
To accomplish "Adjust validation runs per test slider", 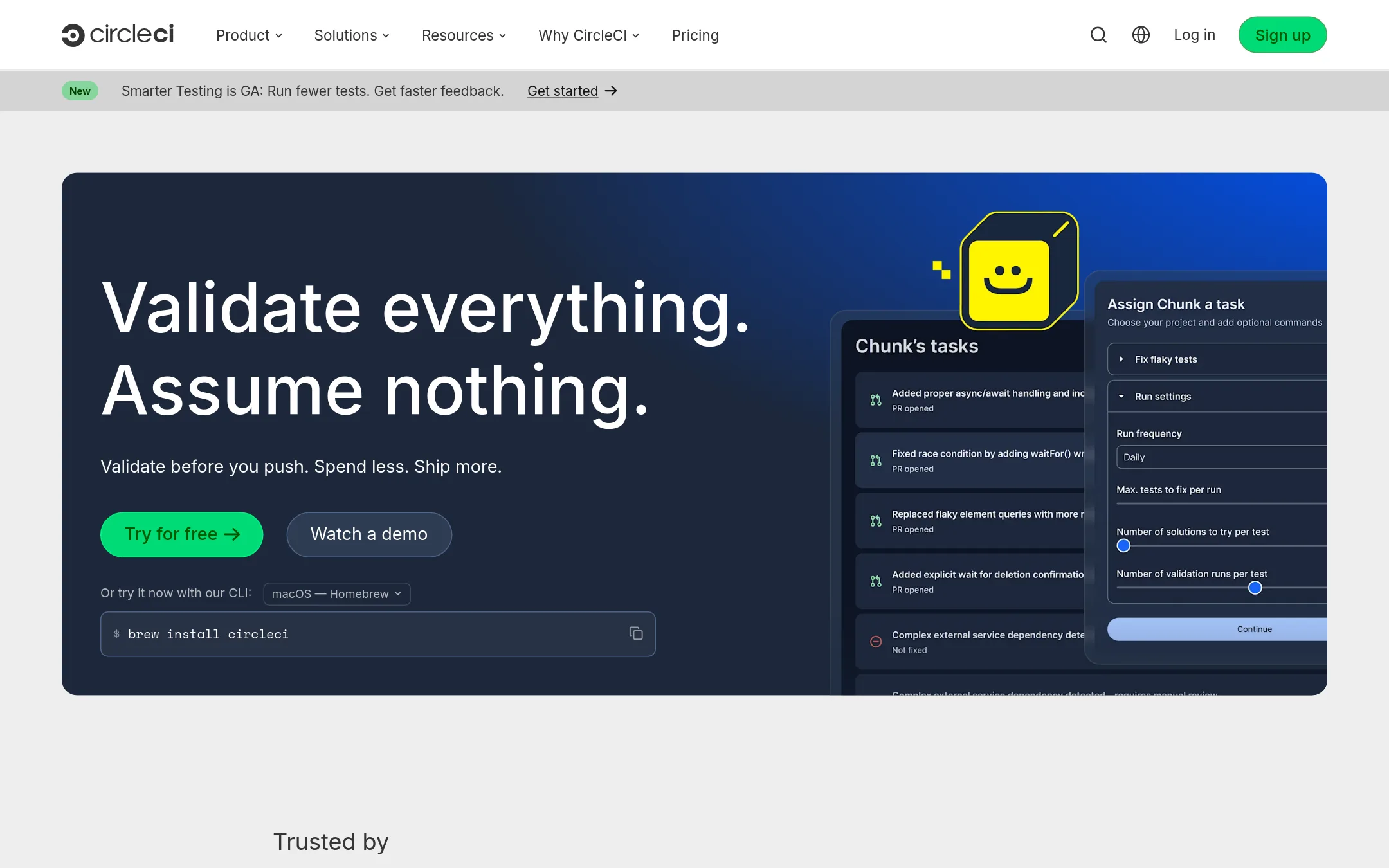I will pyautogui.click(x=1255, y=588).
